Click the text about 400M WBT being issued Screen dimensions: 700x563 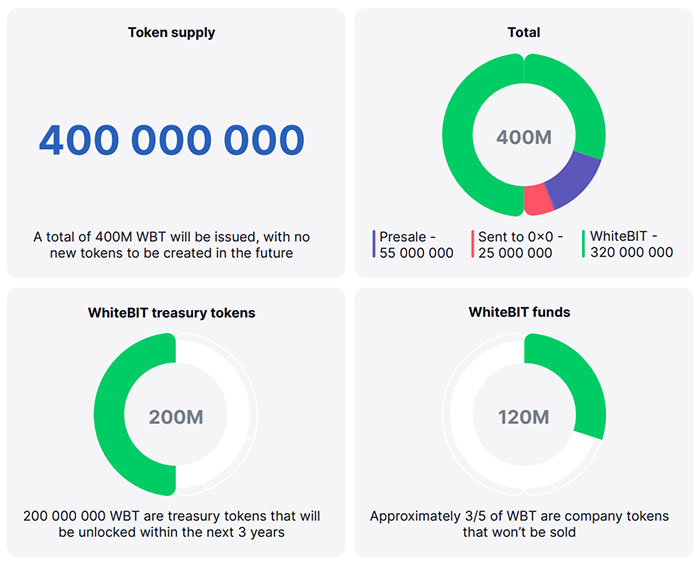(x=171, y=245)
